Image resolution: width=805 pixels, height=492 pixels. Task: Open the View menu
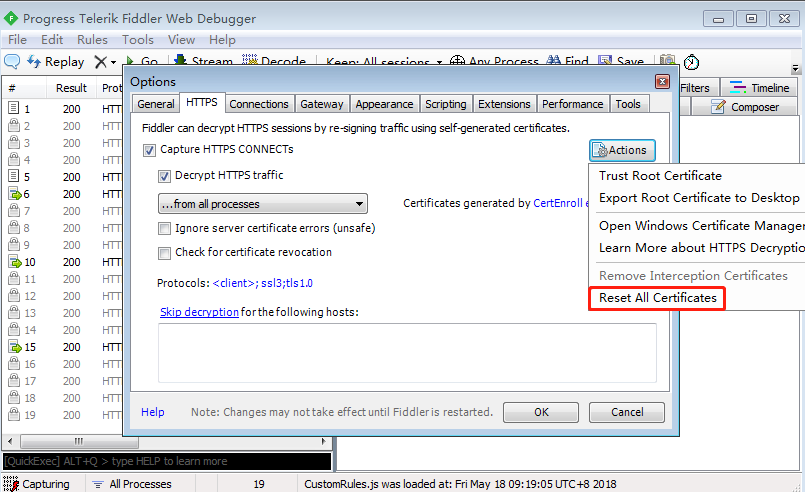(x=181, y=40)
